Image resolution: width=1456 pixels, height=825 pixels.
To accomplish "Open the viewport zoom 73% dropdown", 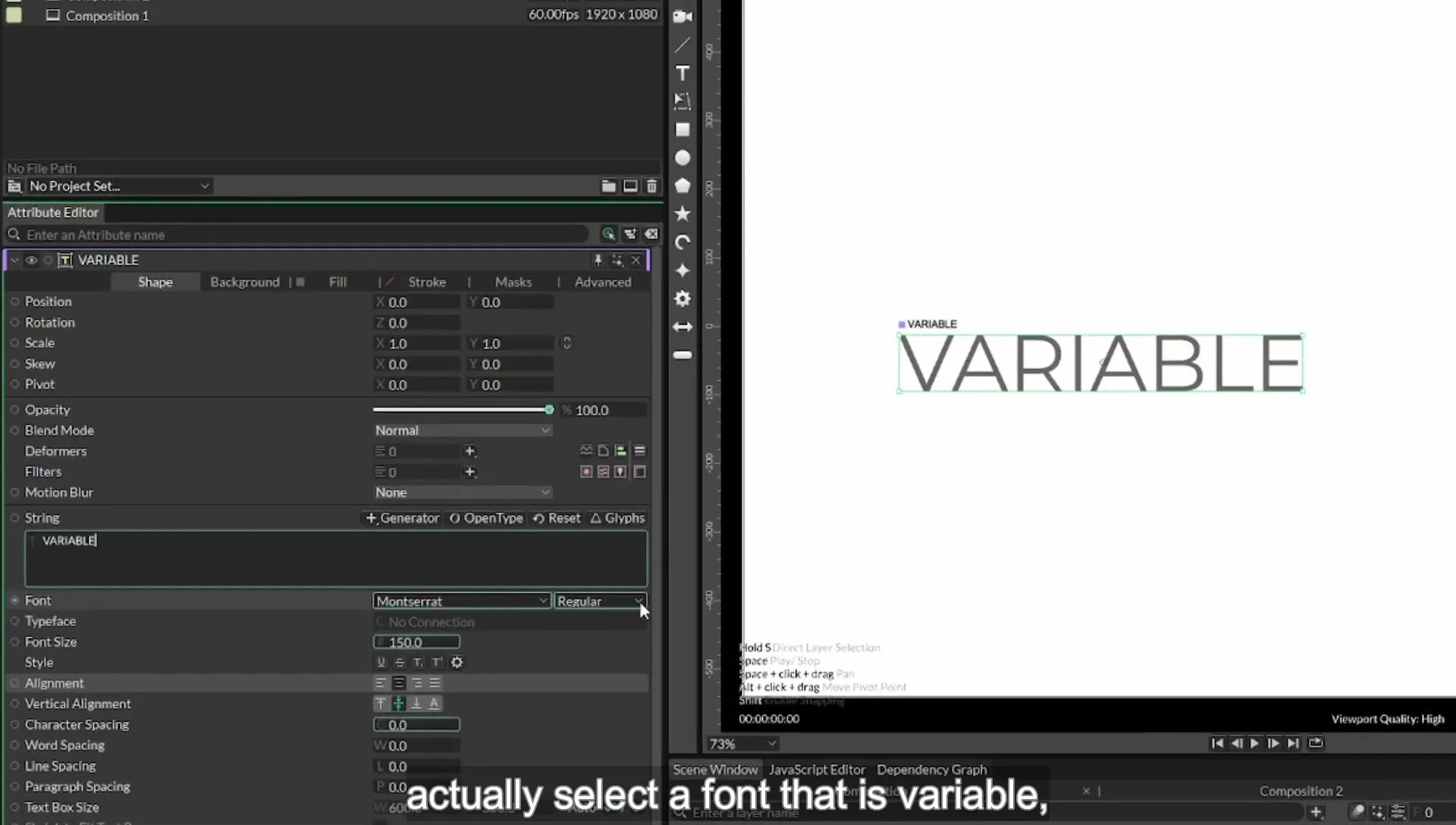I will (x=742, y=744).
